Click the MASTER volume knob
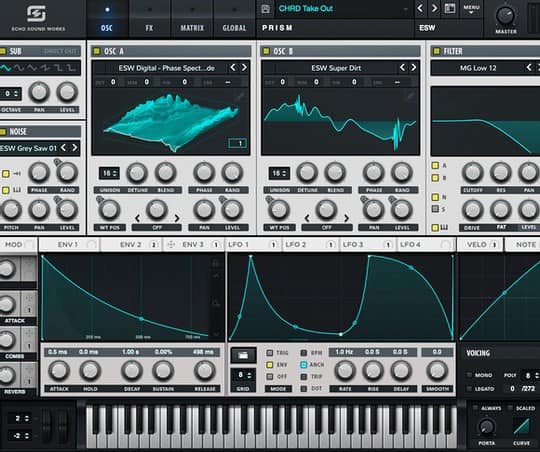 coord(505,16)
